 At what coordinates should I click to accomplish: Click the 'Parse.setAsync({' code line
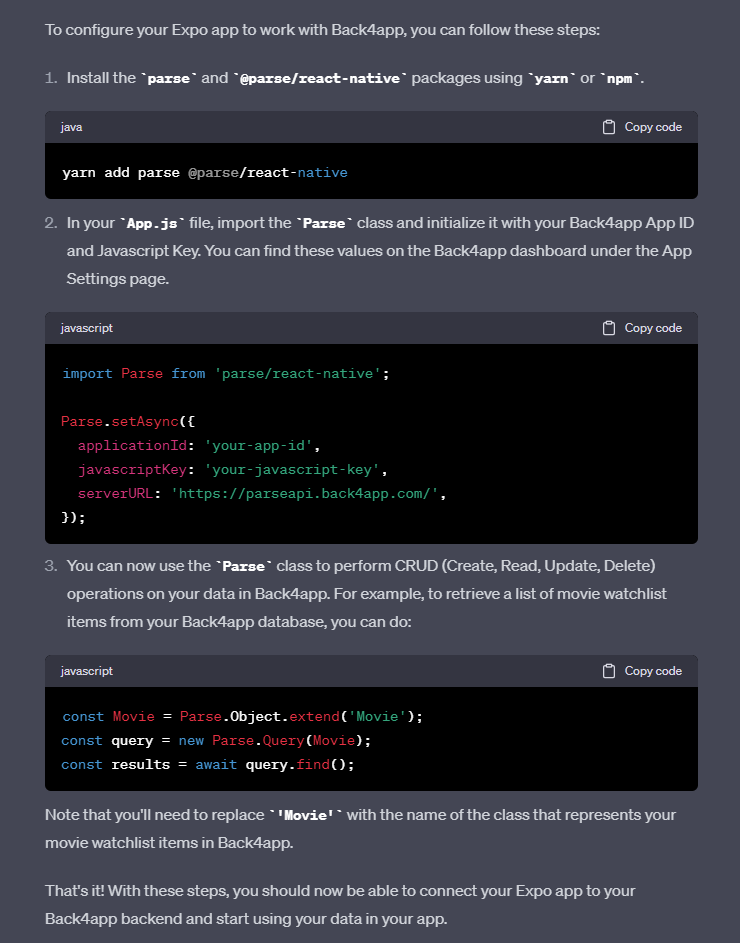pyautogui.click(x=128, y=422)
